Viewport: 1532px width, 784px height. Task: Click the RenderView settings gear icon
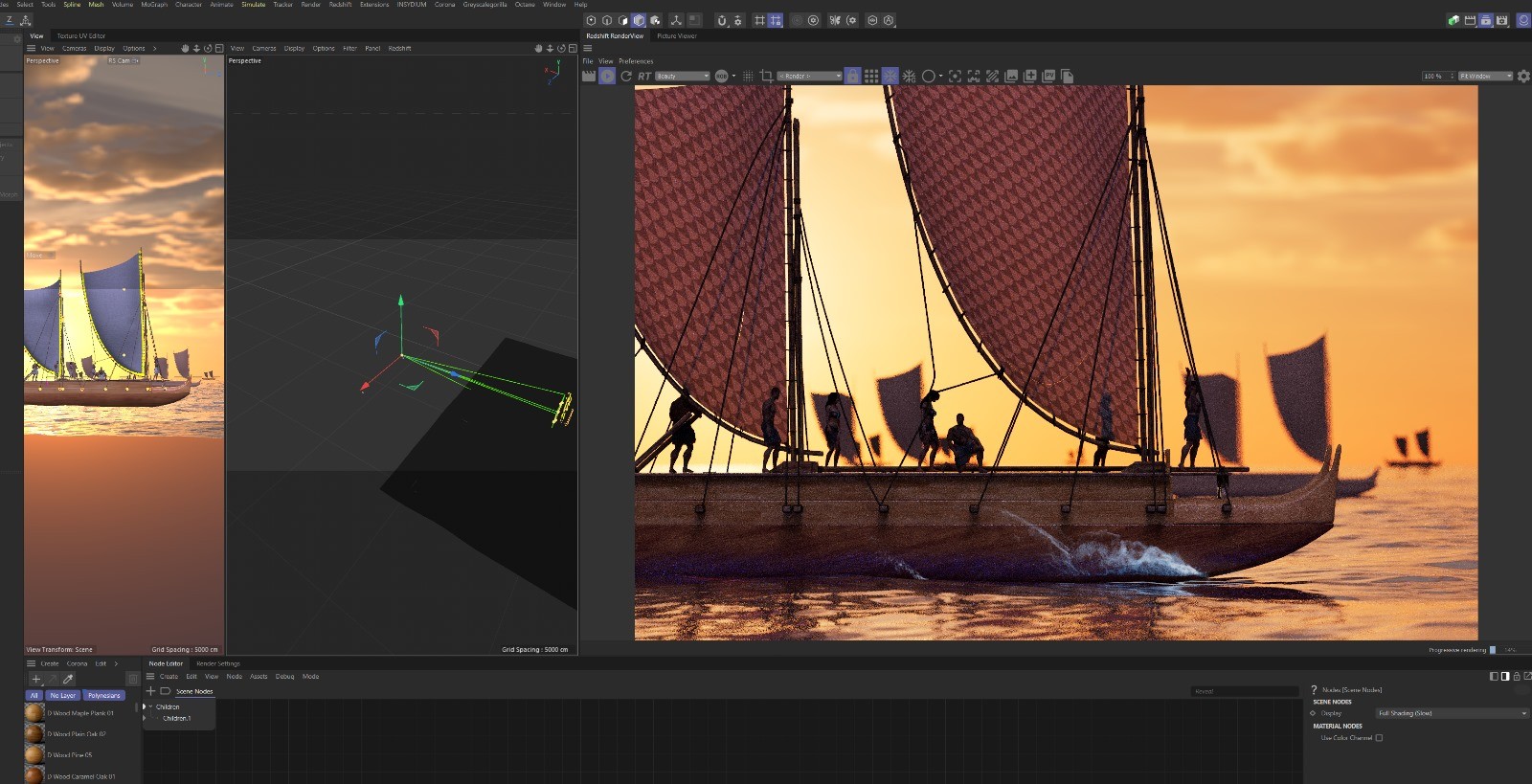pos(1523,76)
